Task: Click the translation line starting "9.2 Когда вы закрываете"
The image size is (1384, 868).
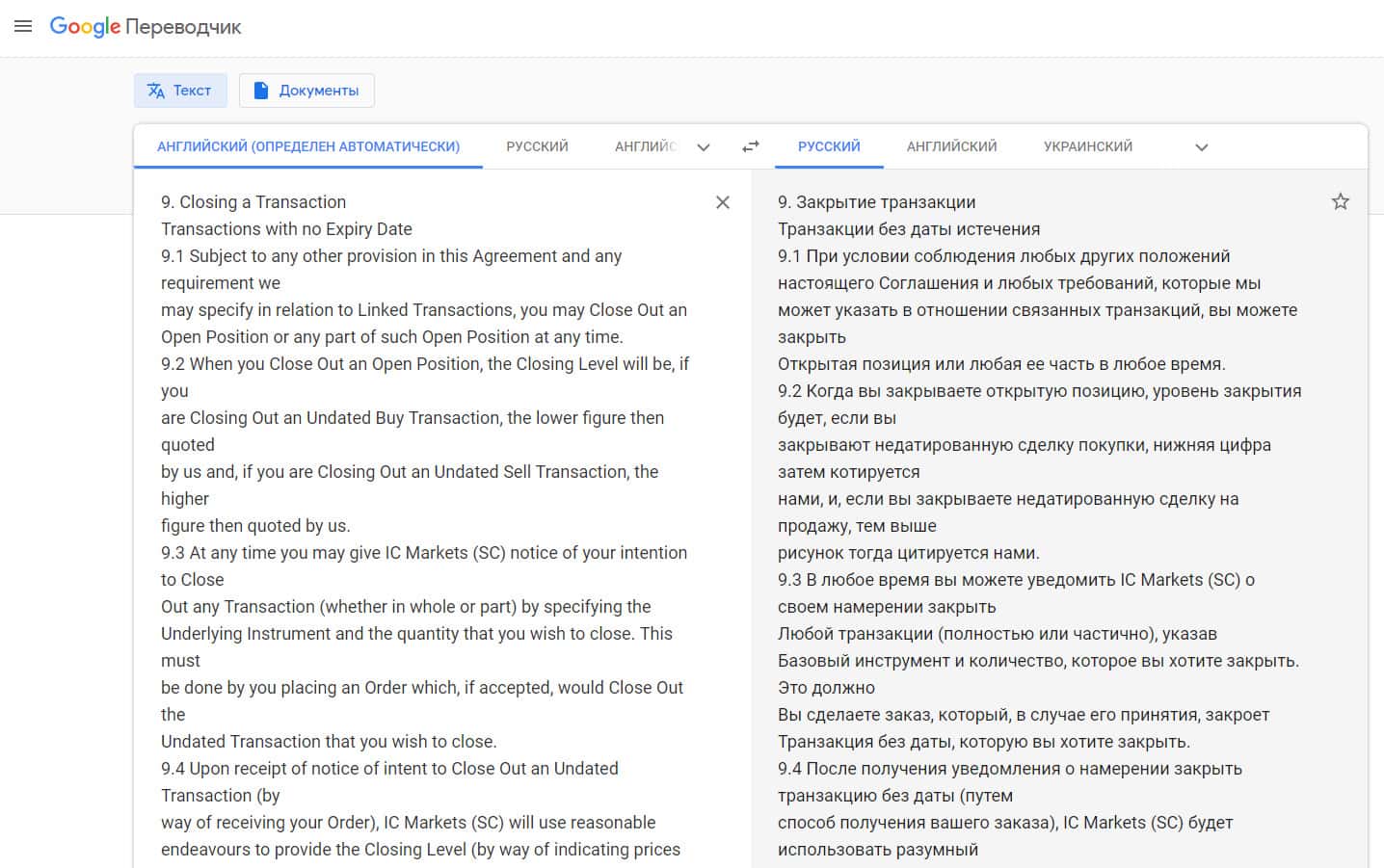Action: point(1040,391)
